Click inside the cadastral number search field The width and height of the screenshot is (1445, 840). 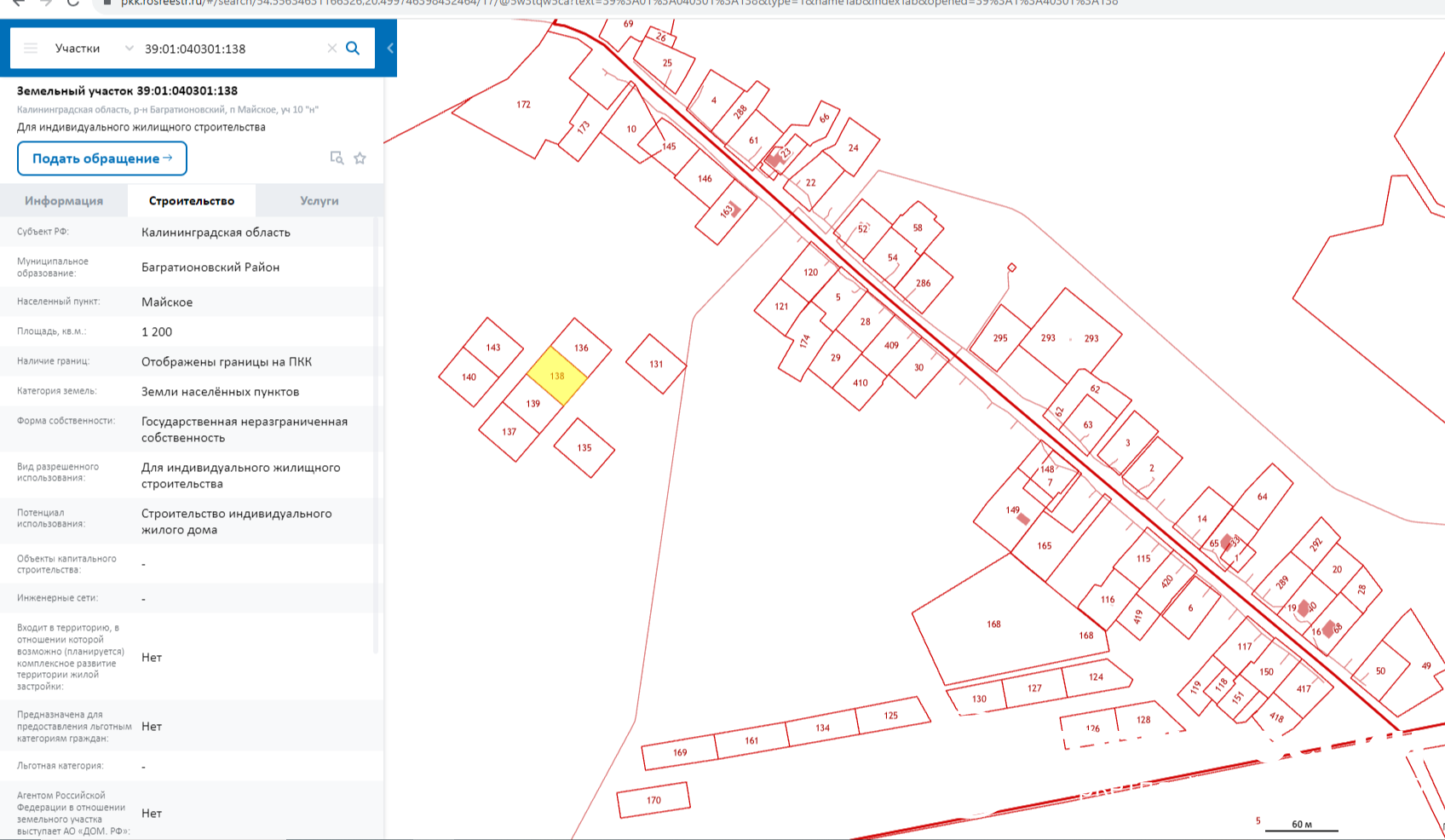pos(230,49)
